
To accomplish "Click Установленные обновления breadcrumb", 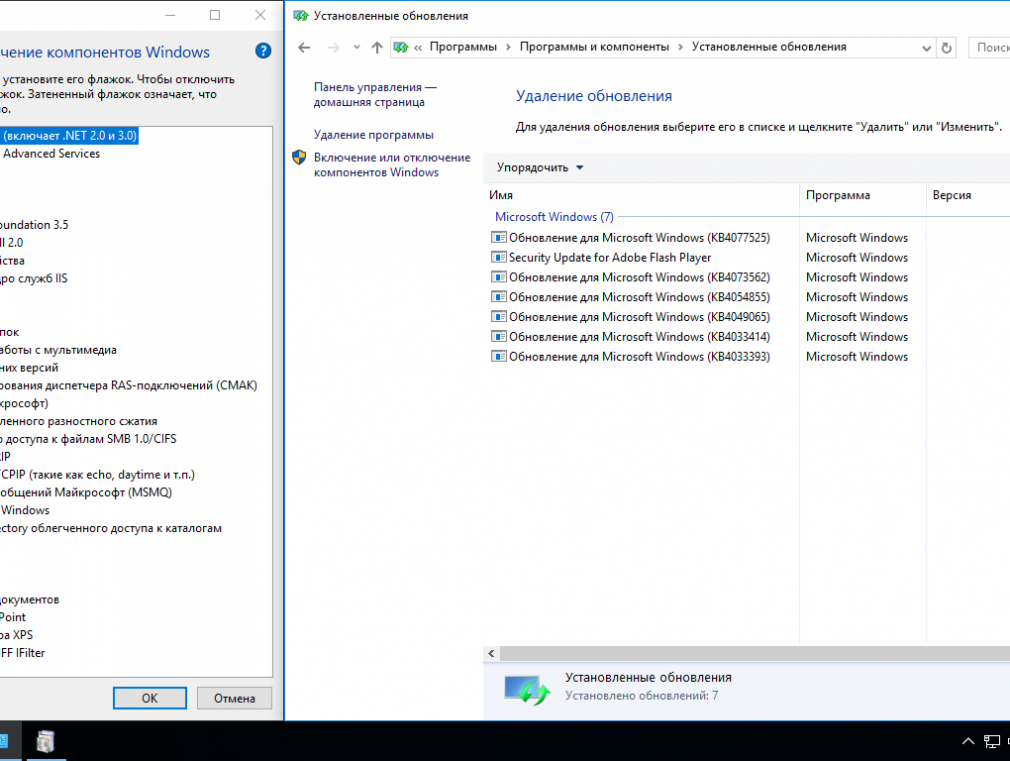I will click(x=769, y=47).
